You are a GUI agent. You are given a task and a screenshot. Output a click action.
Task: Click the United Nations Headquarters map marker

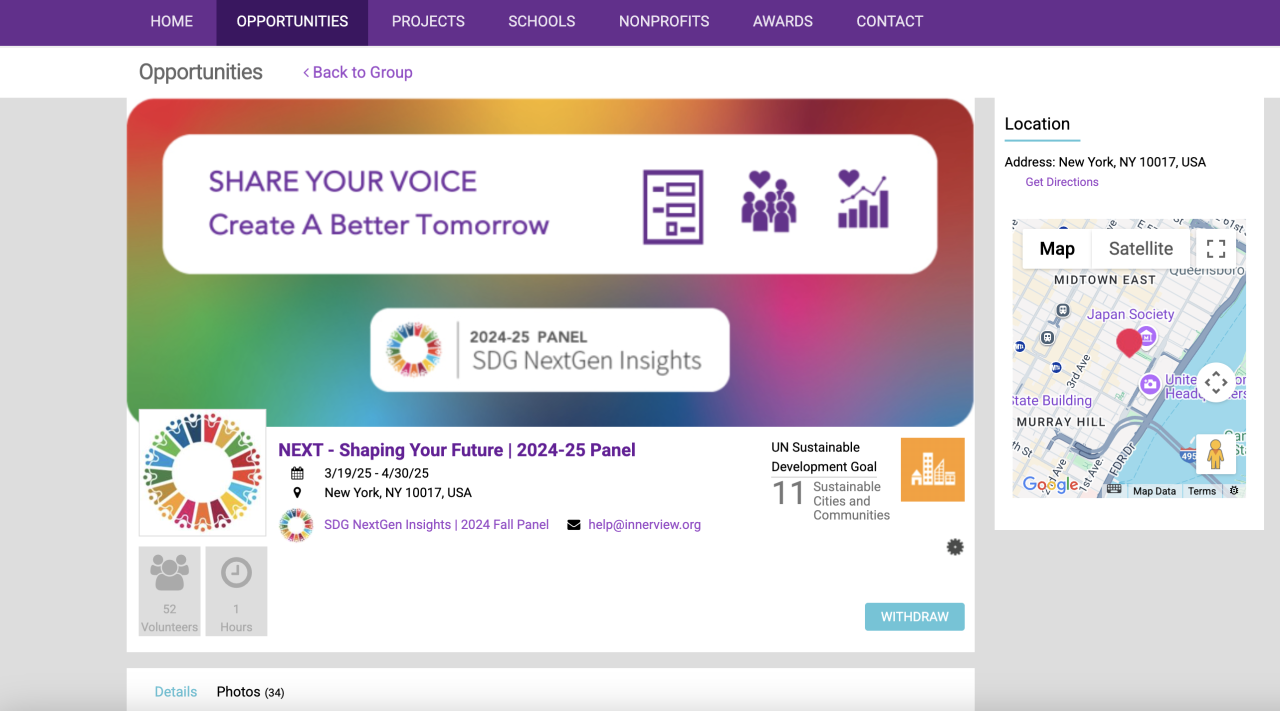click(1150, 384)
